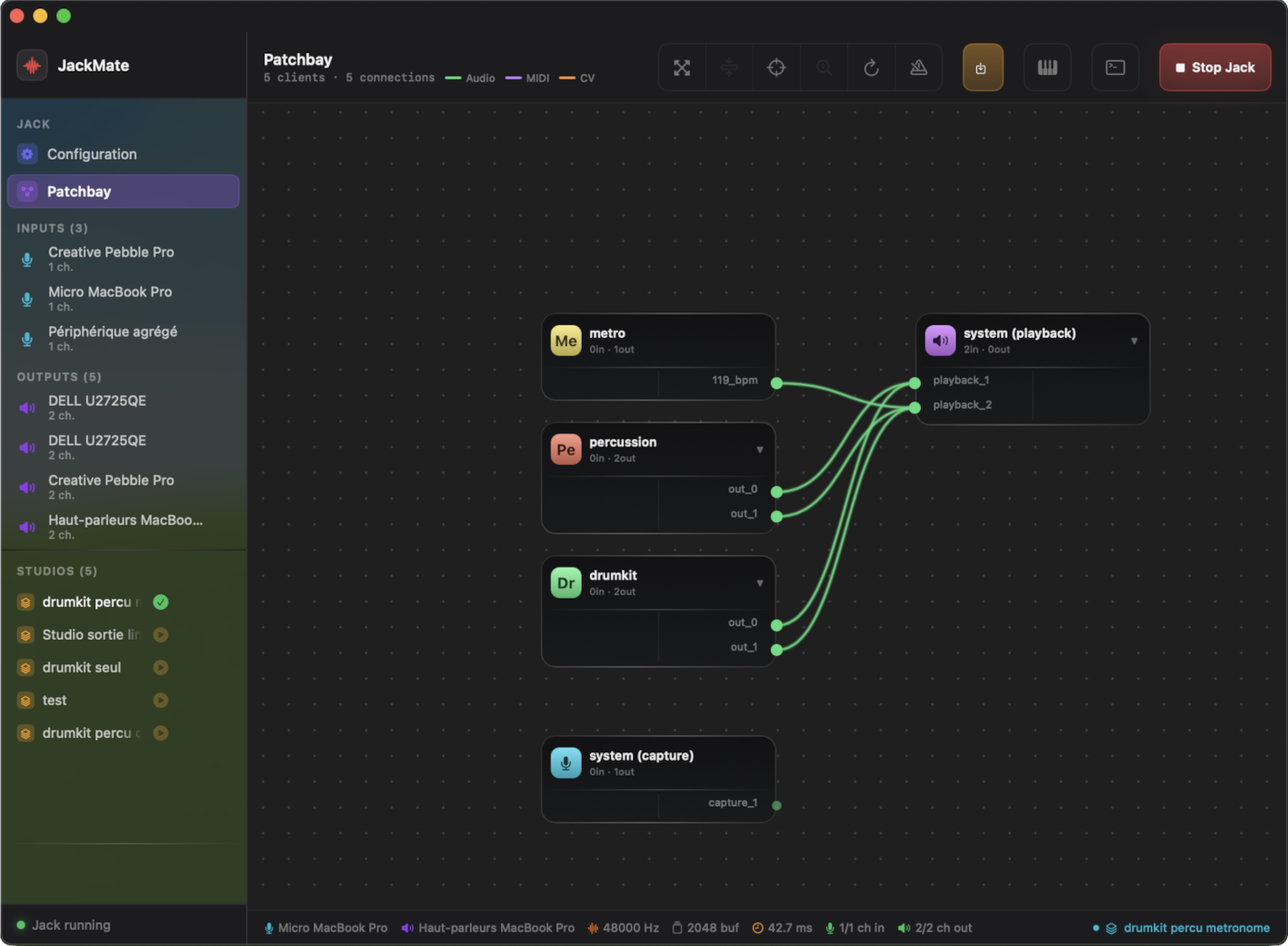The height and width of the screenshot is (946, 1288).
Task: Click the metro 119_bpm output port
Action: pos(776,383)
